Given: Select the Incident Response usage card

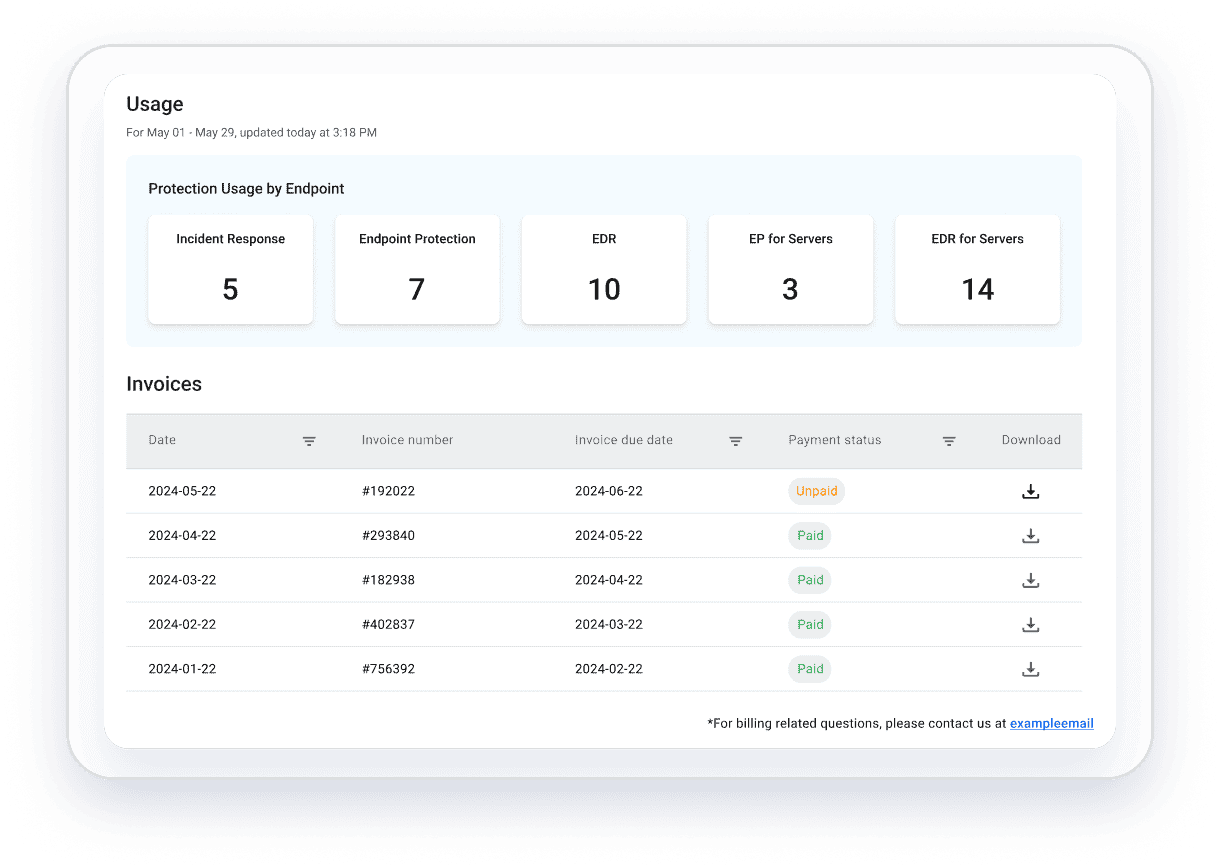Looking at the screenshot, I should point(231,269).
